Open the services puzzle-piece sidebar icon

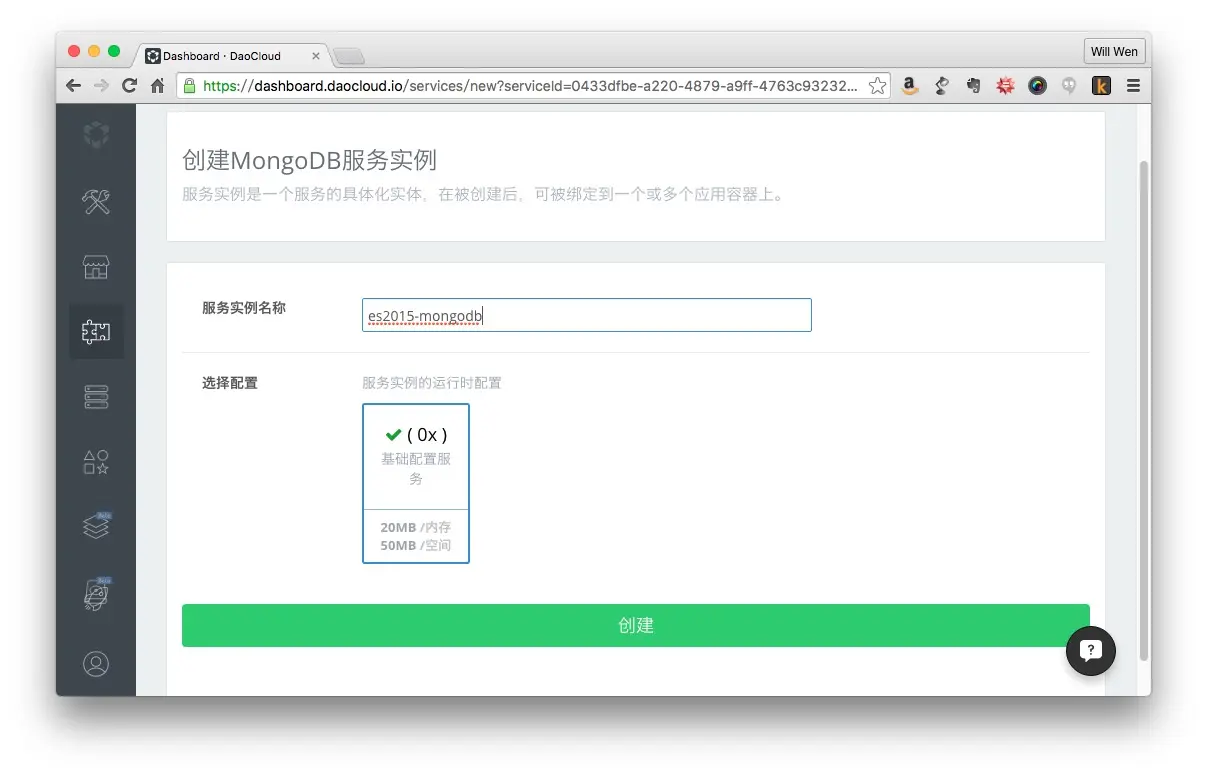point(96,332)
